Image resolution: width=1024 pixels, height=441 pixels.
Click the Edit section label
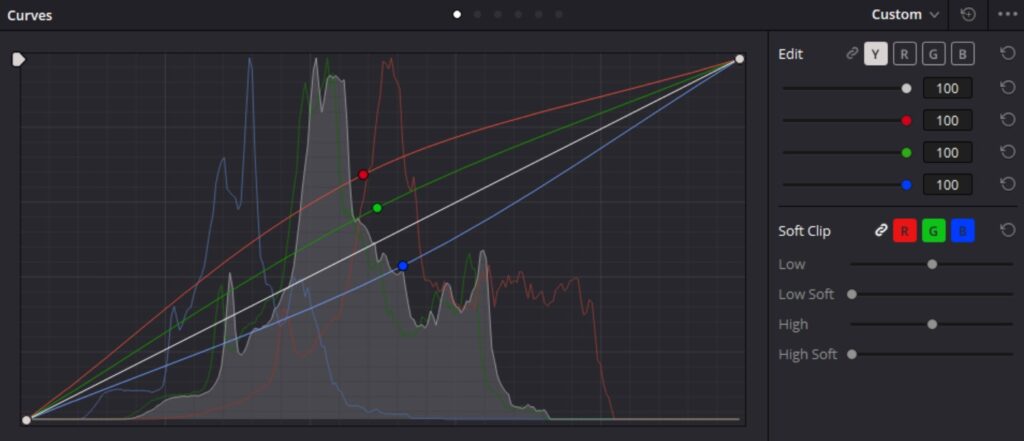pos(790,54)
